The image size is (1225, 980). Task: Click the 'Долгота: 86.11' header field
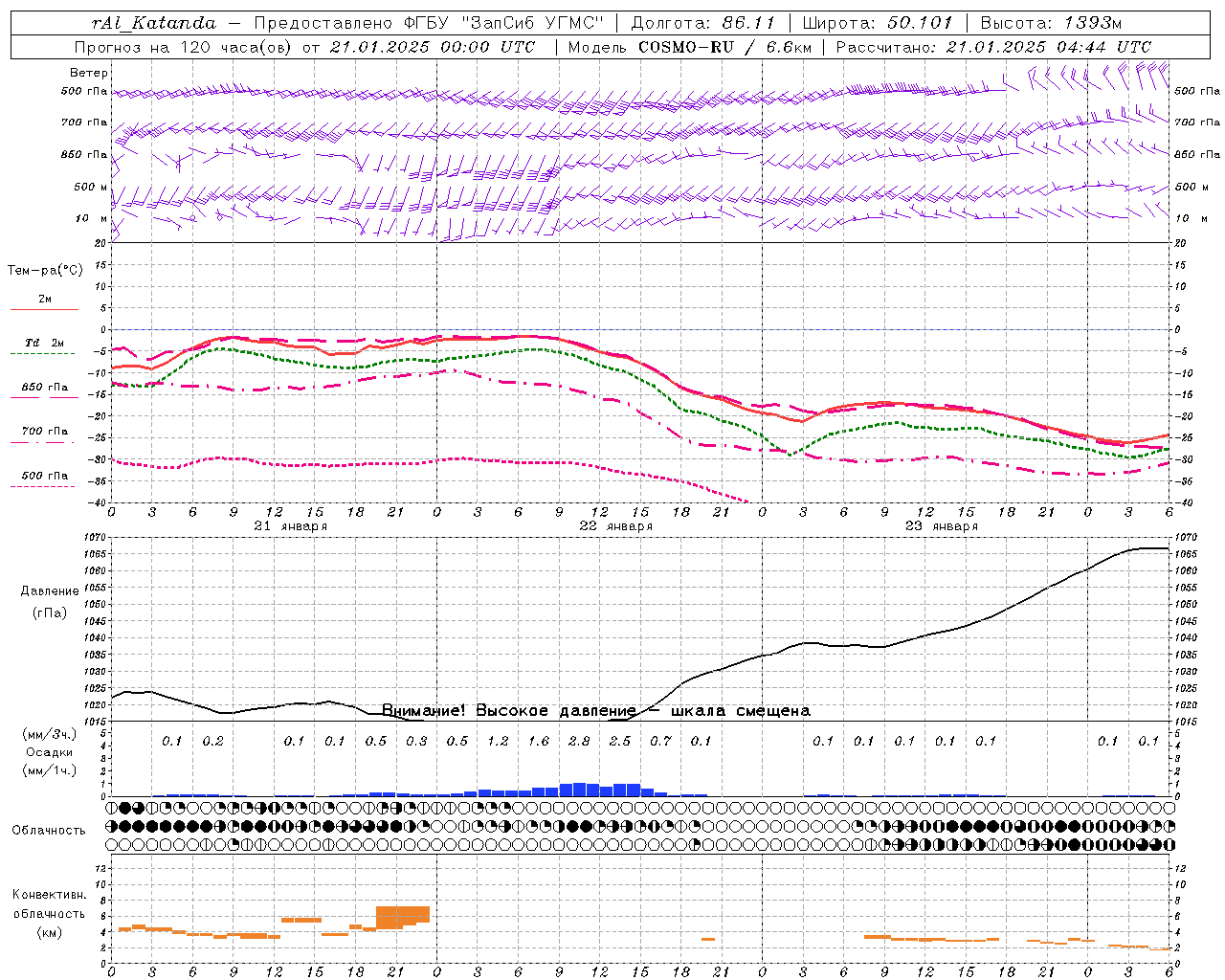click(x=703, y=23)
